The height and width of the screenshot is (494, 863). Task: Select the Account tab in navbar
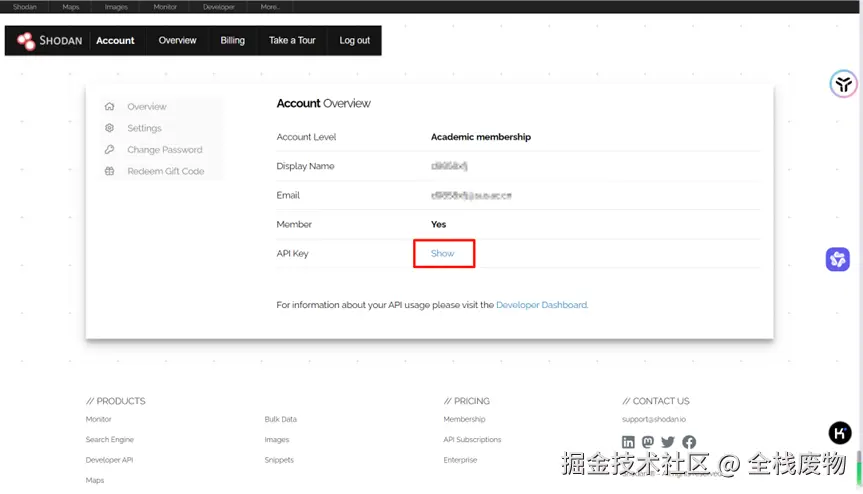tap(115, 41)
